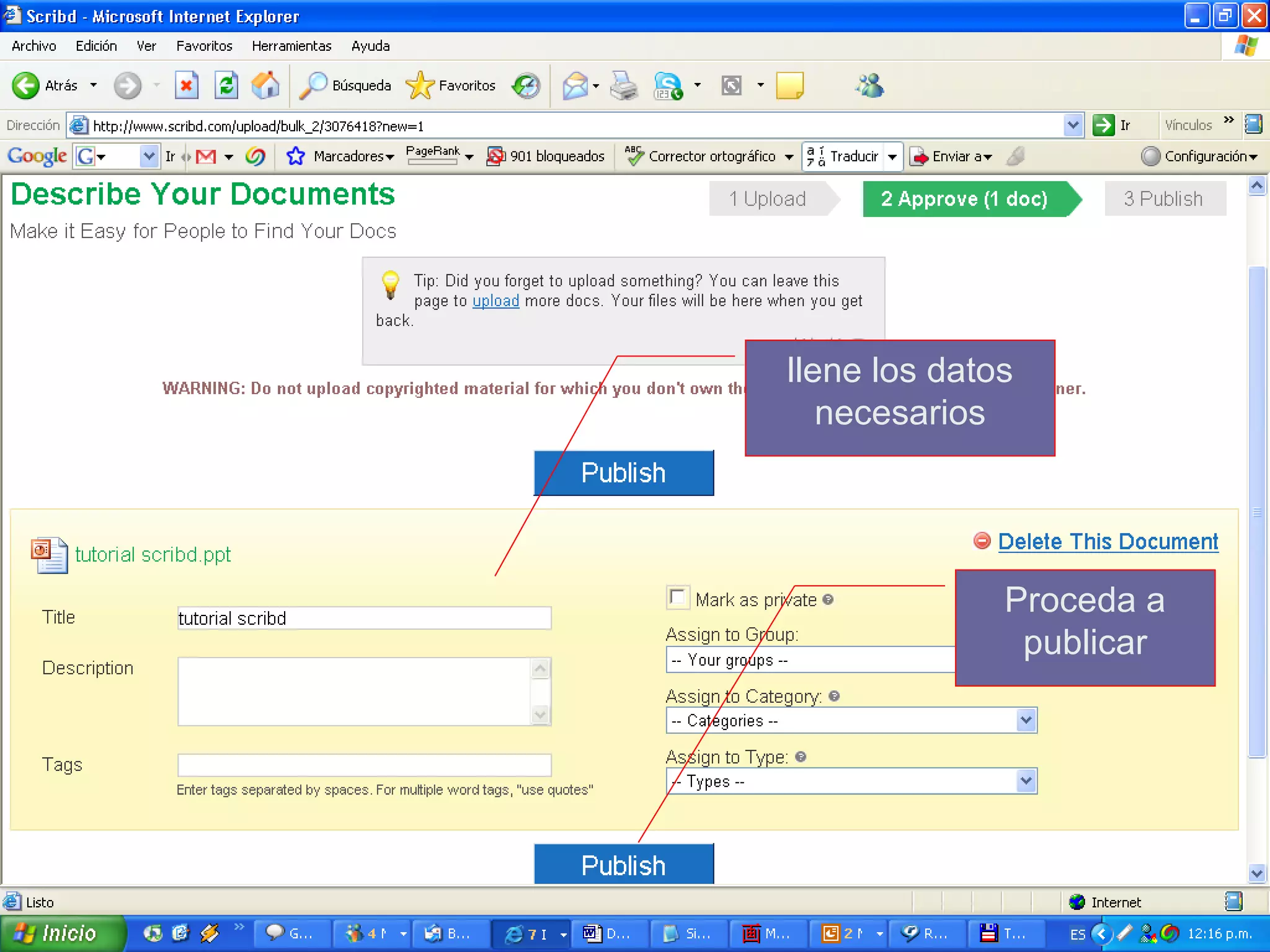Click the home page house icon
Screen dimensions: 1270x952
tap(265, 86)
